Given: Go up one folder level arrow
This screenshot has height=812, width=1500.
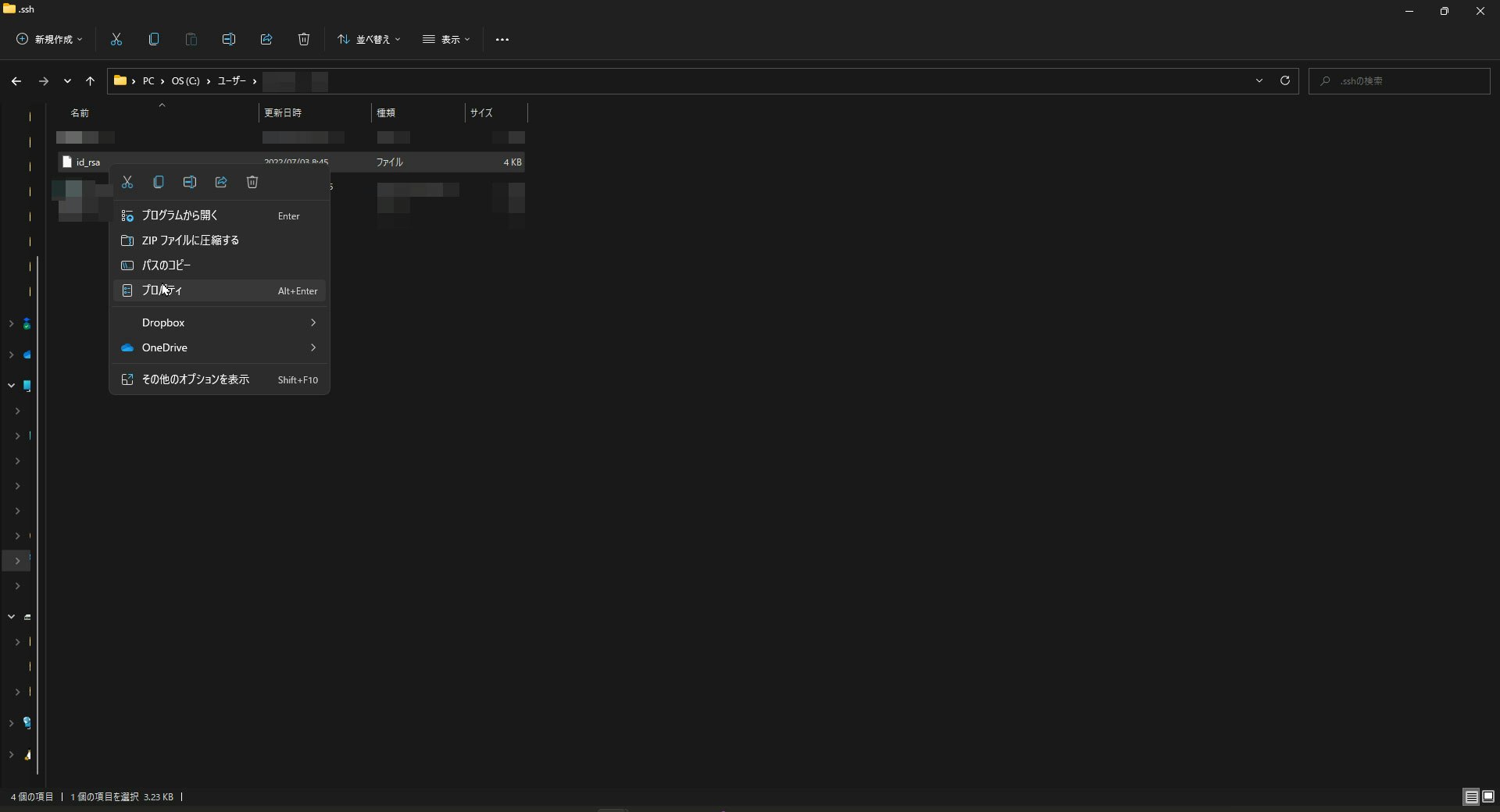Looking at the screenshot, I should 91,80.
